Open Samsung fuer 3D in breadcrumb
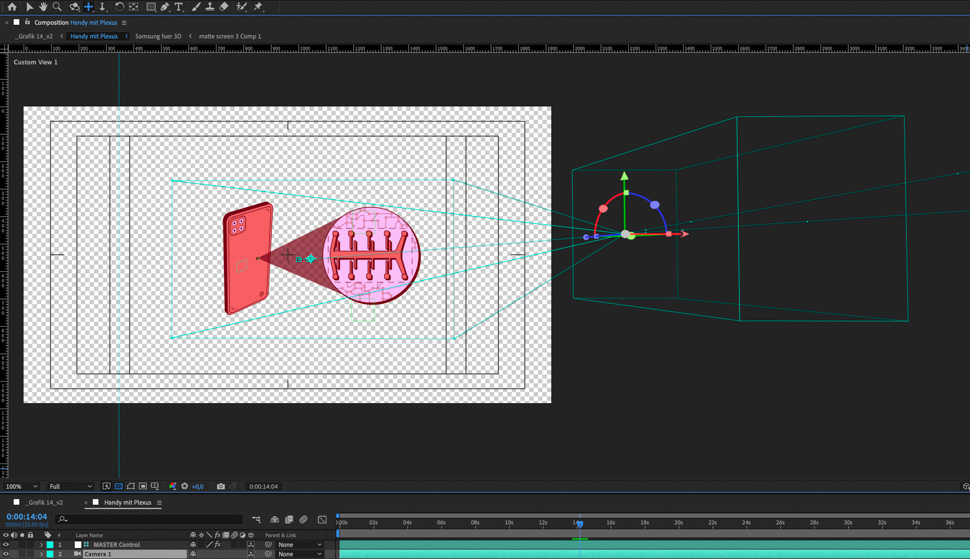 pyautogui.click(x=158, y=36)
